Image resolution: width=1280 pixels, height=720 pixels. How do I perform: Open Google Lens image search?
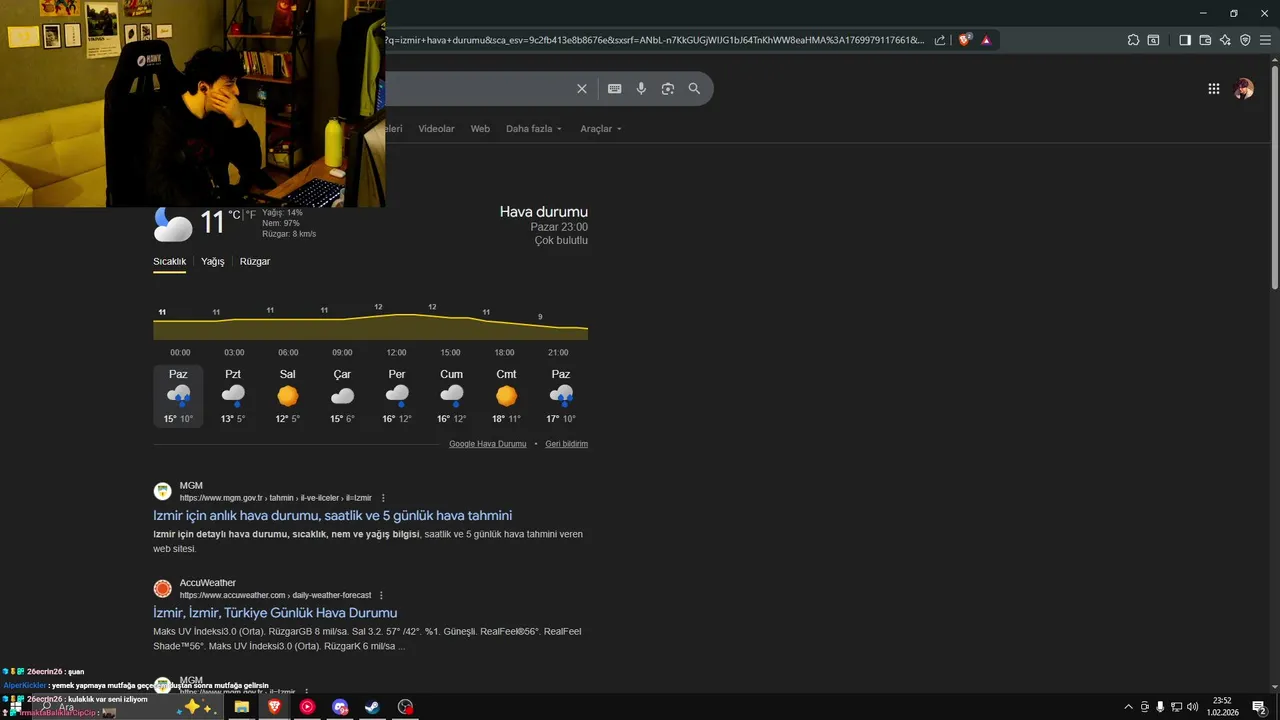[x=668, y=89]
